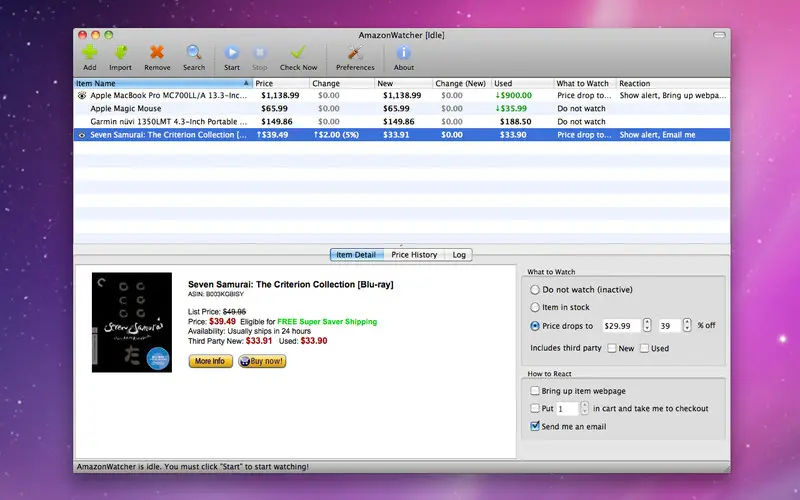The image size is (800, 500).
Task: Click the ↑$2.00 (5%) change cell
Action: pos(336,135)
